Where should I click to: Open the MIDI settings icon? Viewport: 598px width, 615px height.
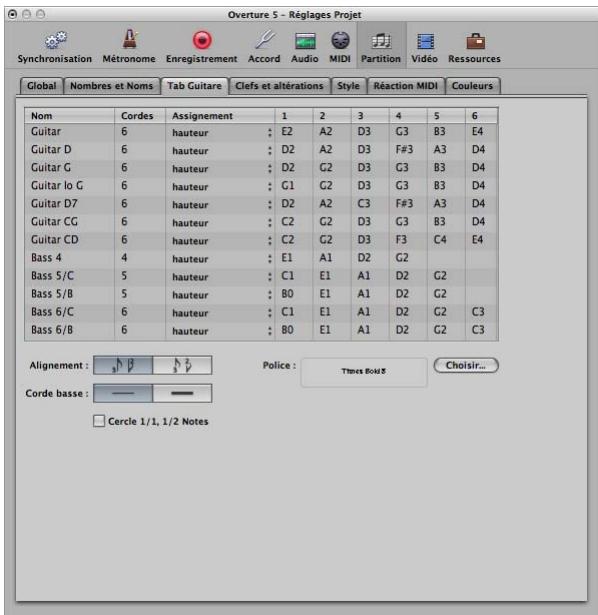340,47
